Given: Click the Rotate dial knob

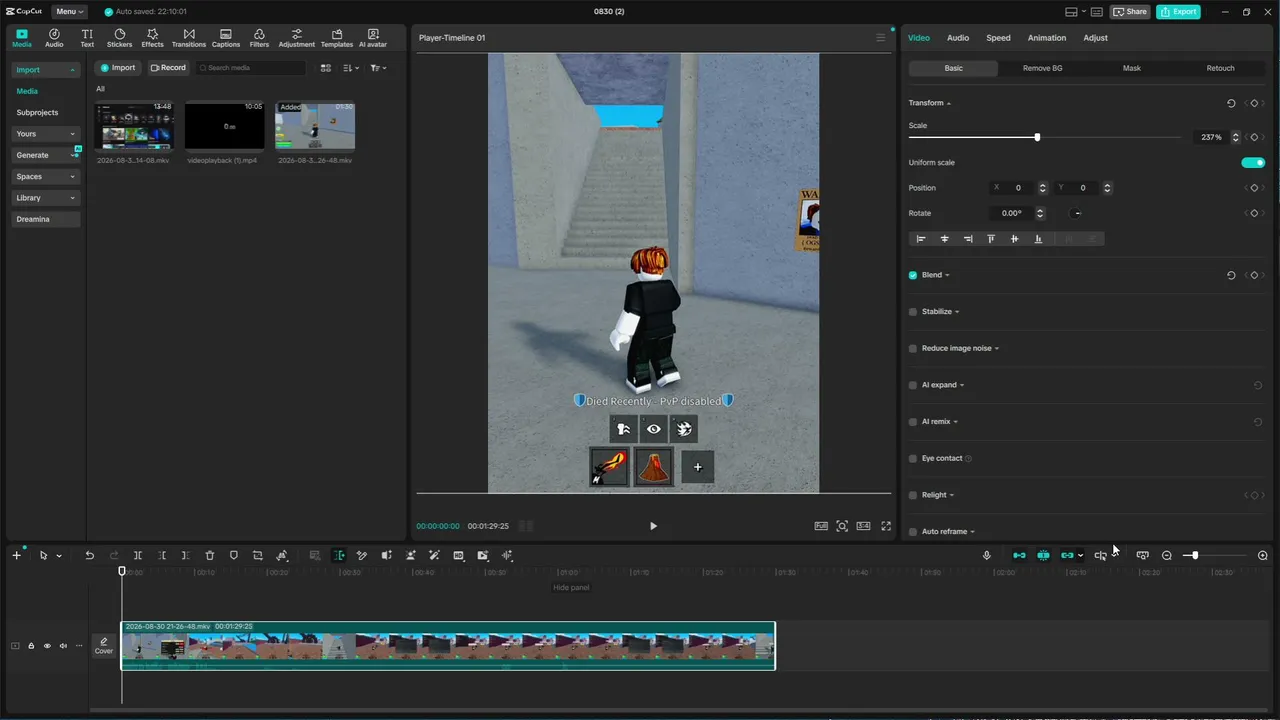Looking at the screenshot, I should 1076,213.
